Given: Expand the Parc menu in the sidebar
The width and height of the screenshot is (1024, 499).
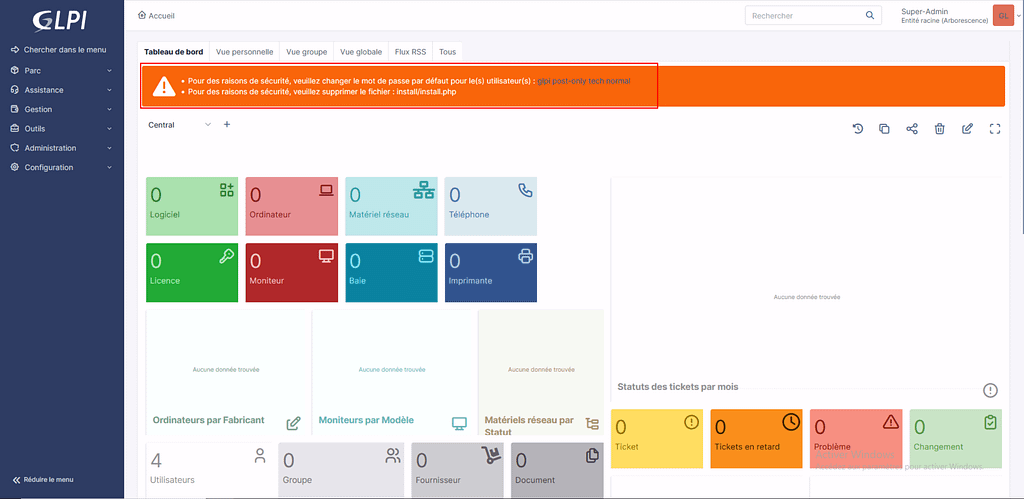Looking at the screenshot, I should [60, 71].
